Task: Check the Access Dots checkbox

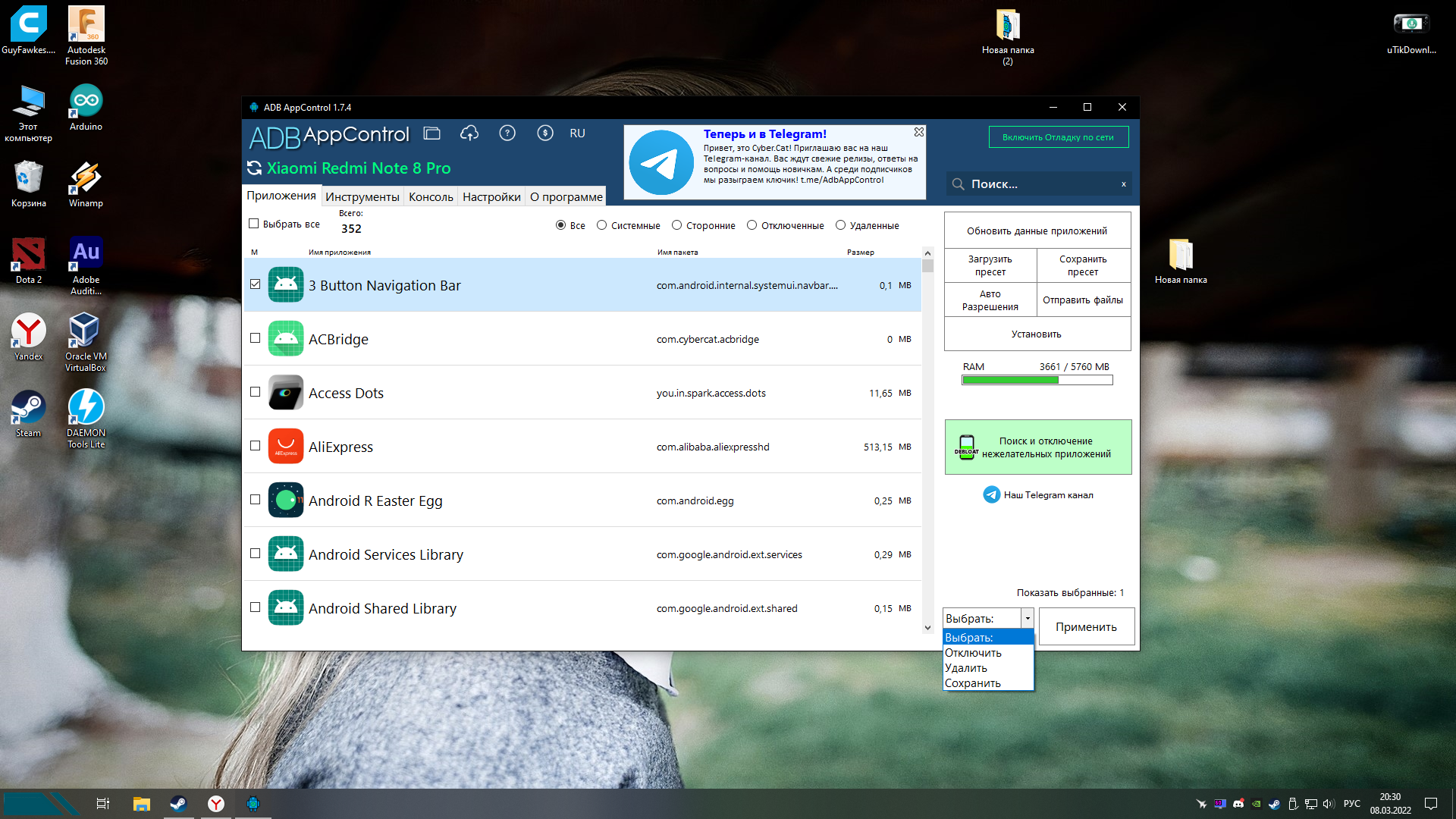Action: [256, 392]
